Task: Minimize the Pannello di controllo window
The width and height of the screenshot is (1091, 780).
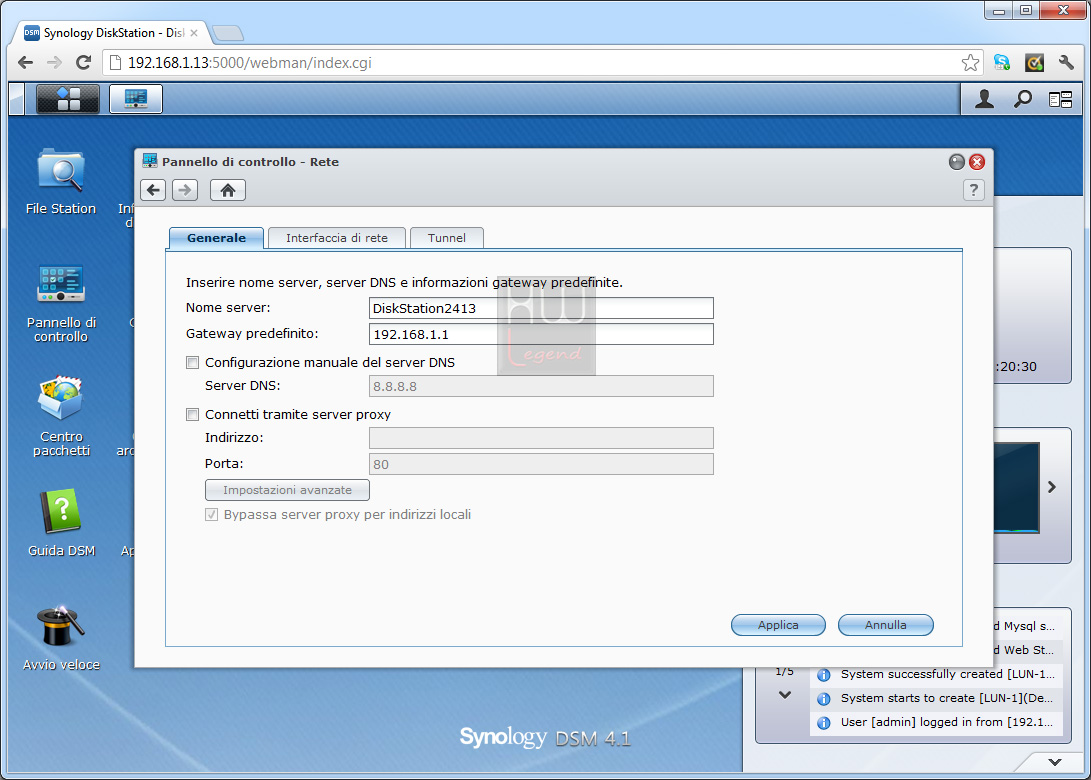Action: point(957,162)
